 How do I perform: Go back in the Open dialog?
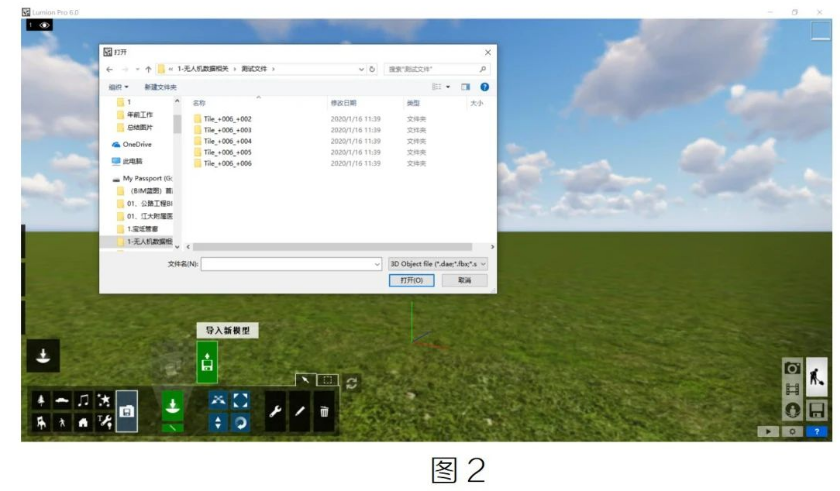[109, 69]
